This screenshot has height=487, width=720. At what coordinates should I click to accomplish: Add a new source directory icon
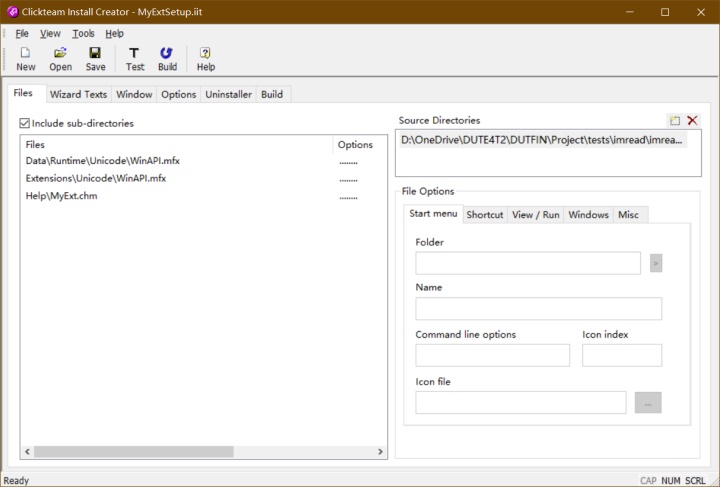675,120
